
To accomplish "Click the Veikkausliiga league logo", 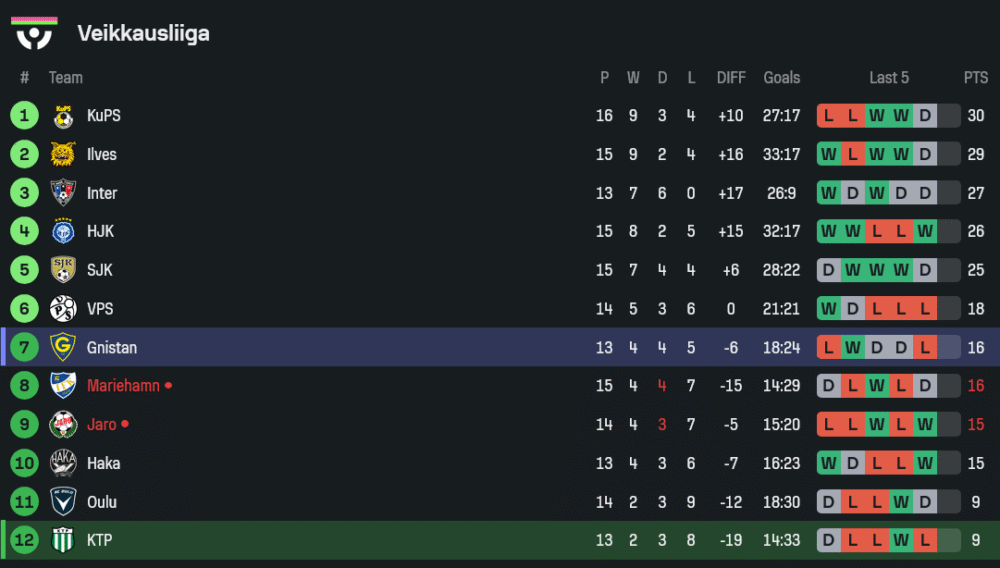I will tap(34, 33).
